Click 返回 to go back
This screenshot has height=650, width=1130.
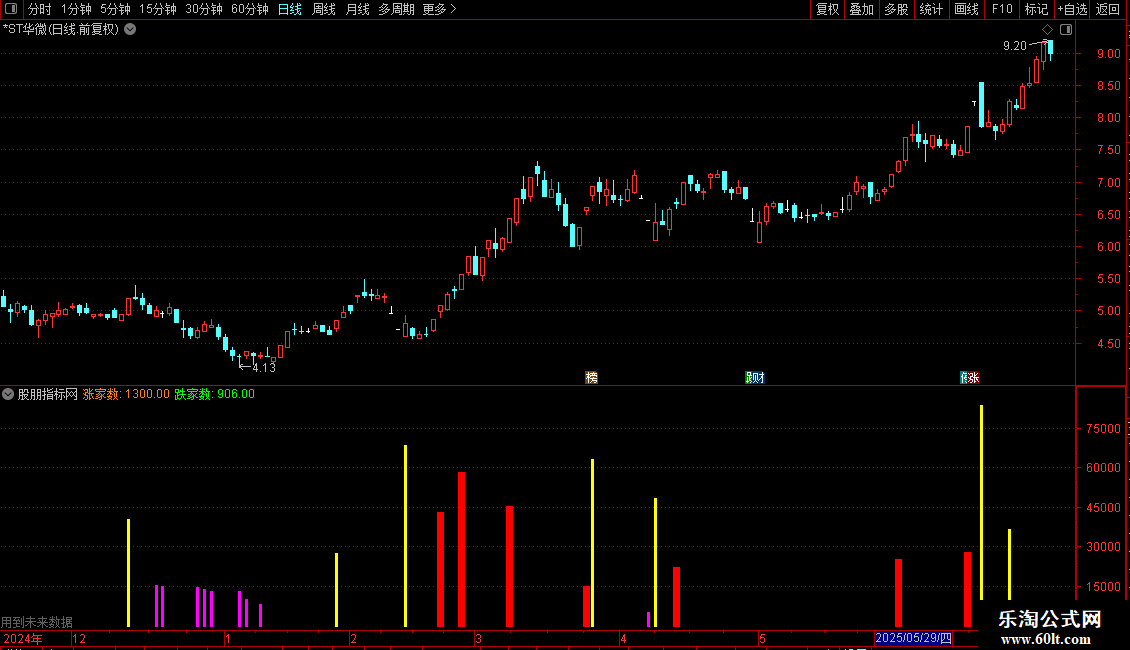[x=1108, y=9]
